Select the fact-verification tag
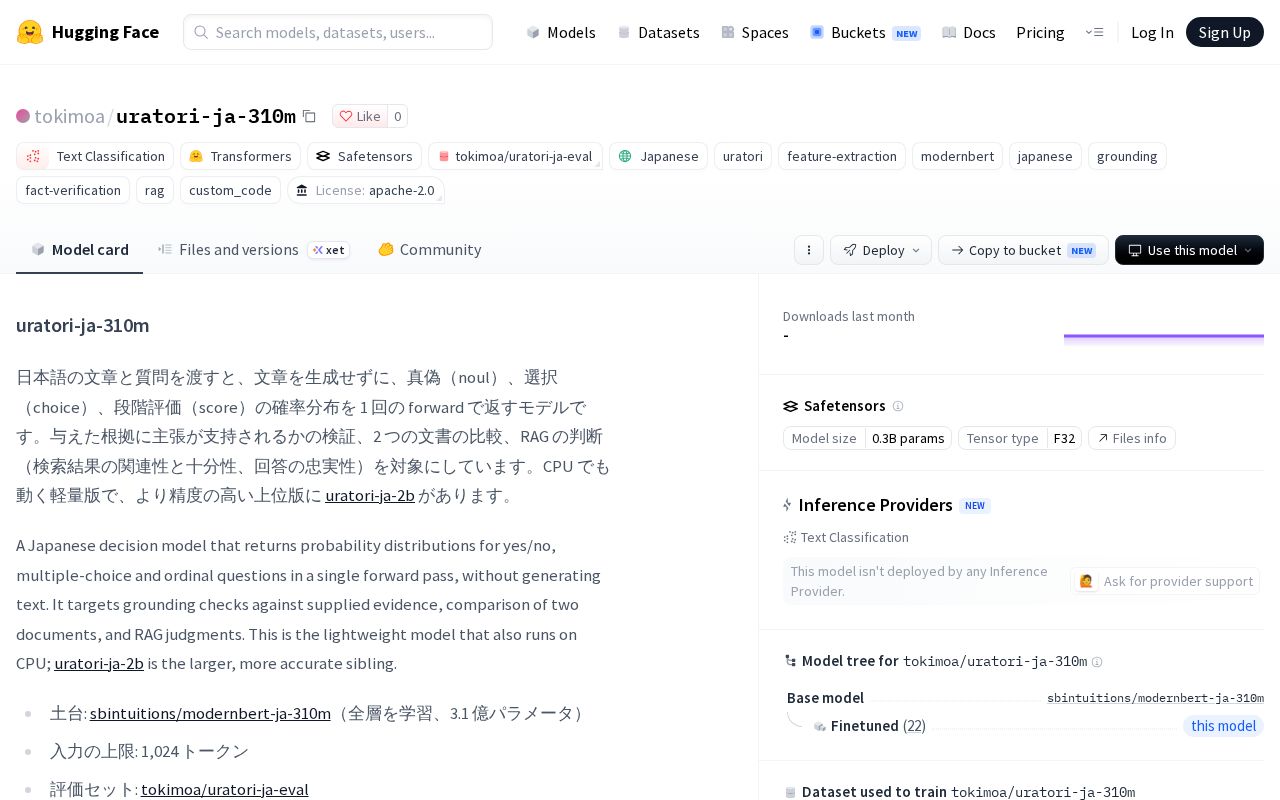1280x800 pixels. coord(73,190)
